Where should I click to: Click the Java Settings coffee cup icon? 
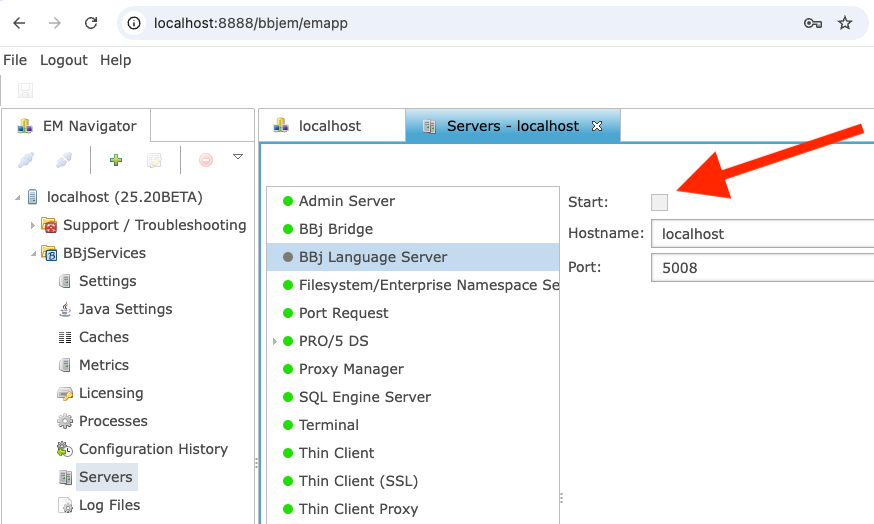point(65,309)
